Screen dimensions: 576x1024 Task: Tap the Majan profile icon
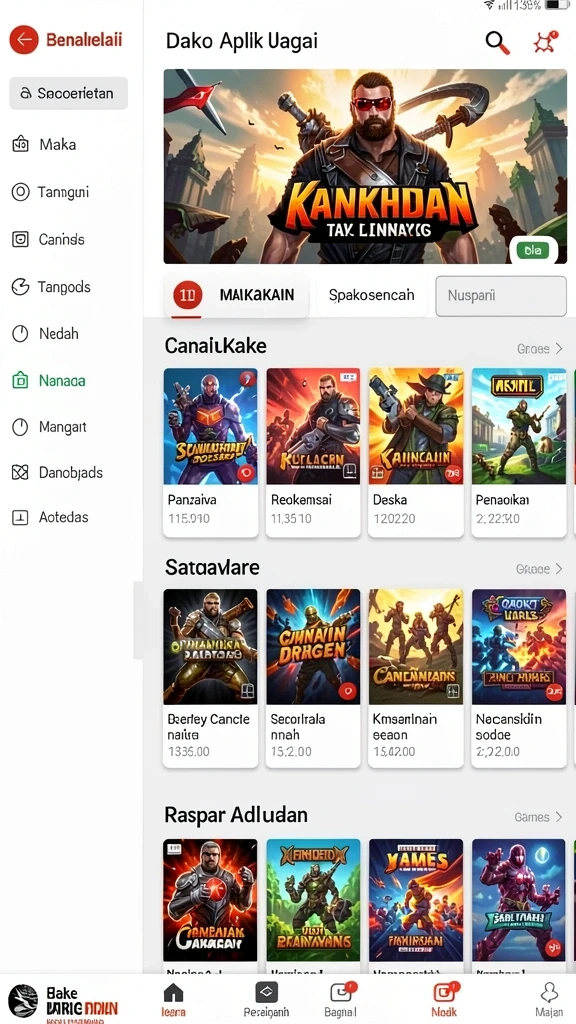[549, 993]
